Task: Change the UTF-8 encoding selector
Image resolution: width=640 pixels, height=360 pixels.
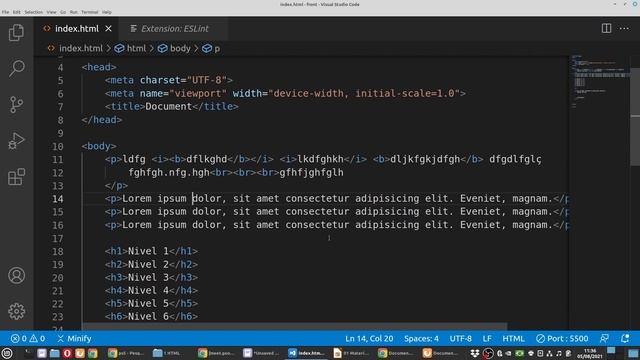Action: [460, 338]
